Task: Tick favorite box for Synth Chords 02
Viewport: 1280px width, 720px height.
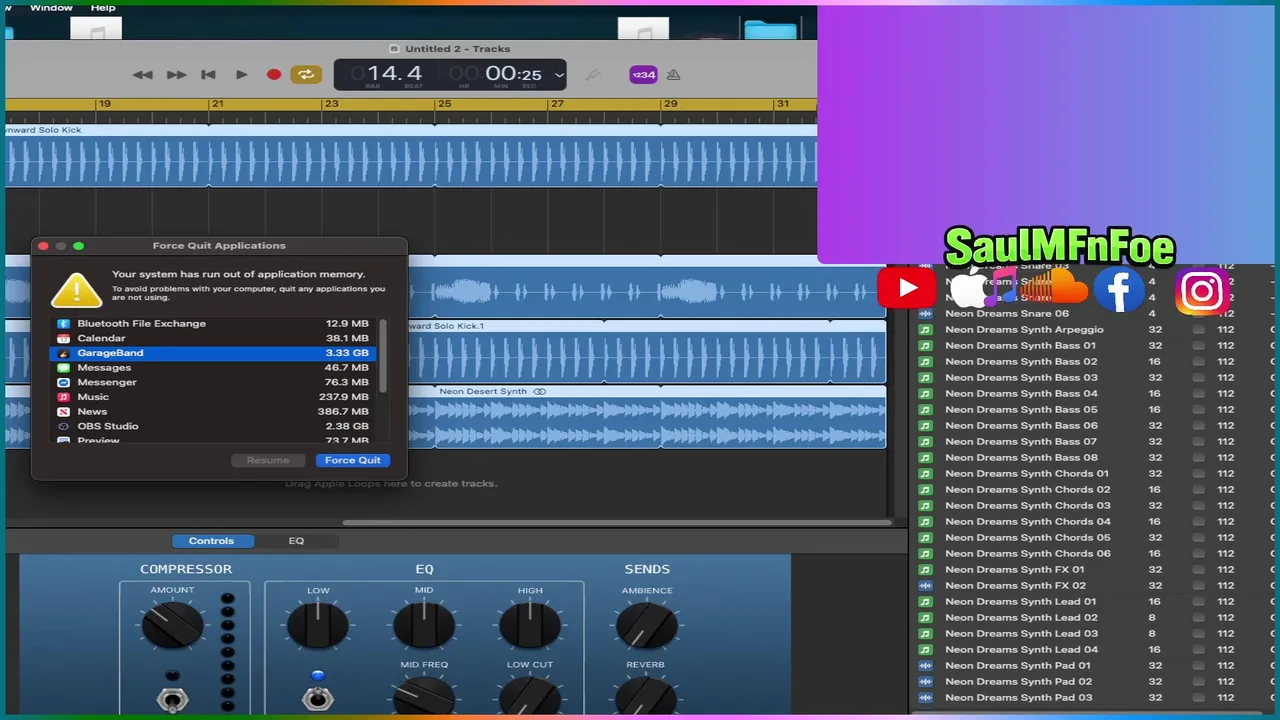Action: 1198,489
